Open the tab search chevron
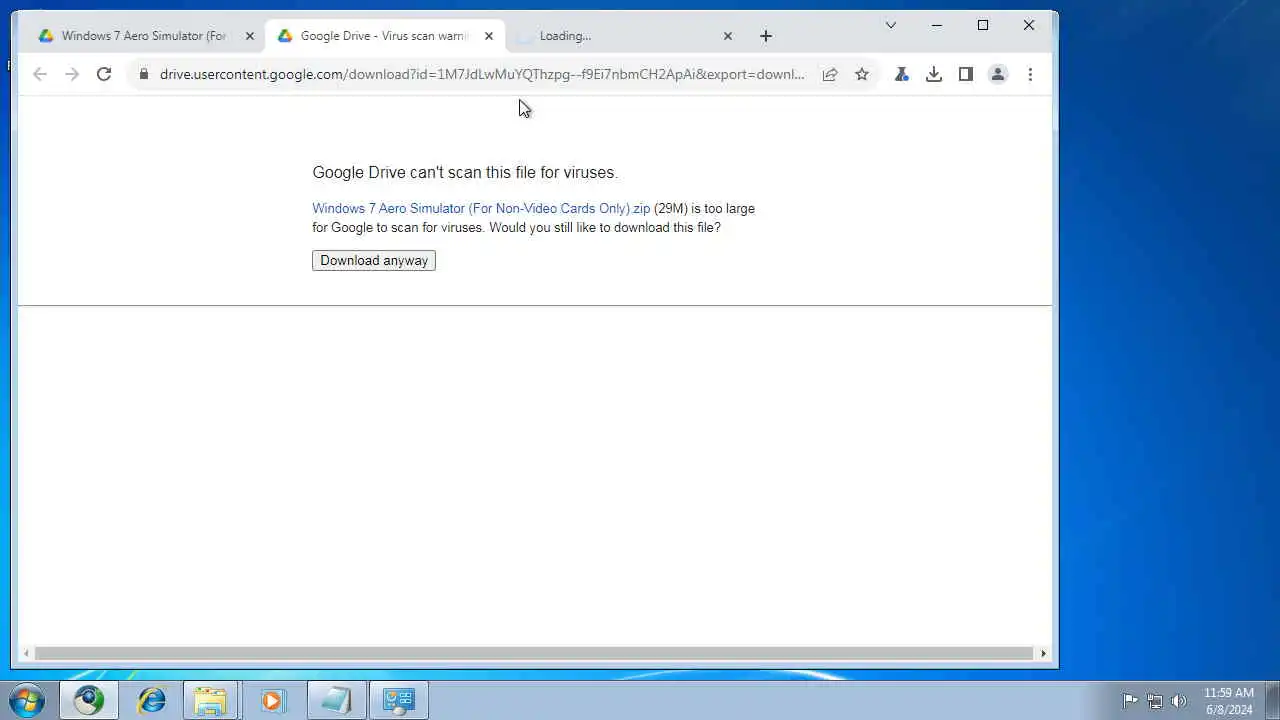 click(891, 25)
